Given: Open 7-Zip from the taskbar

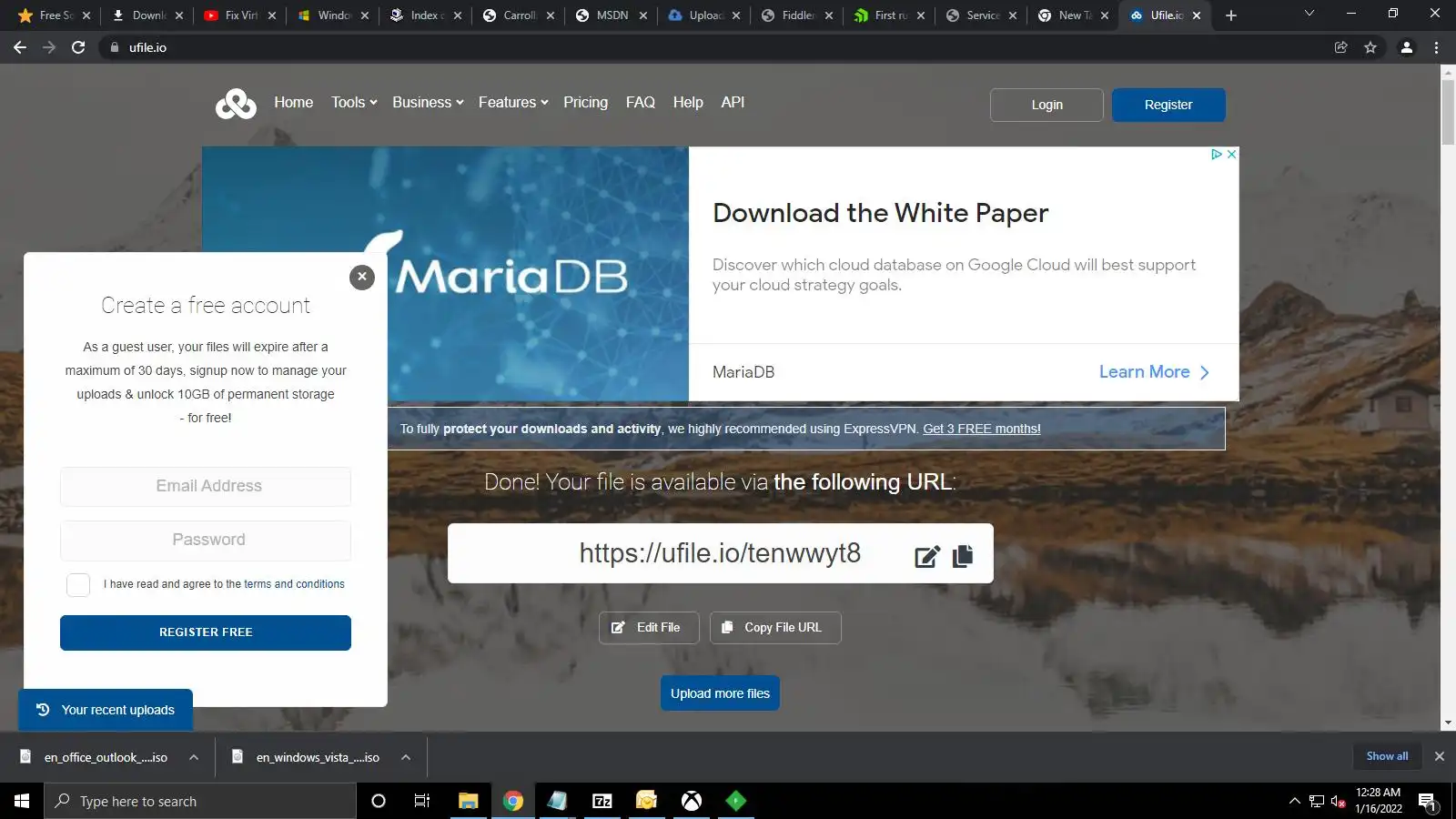Looking at the screenshot, I should (x=602, y=801).
